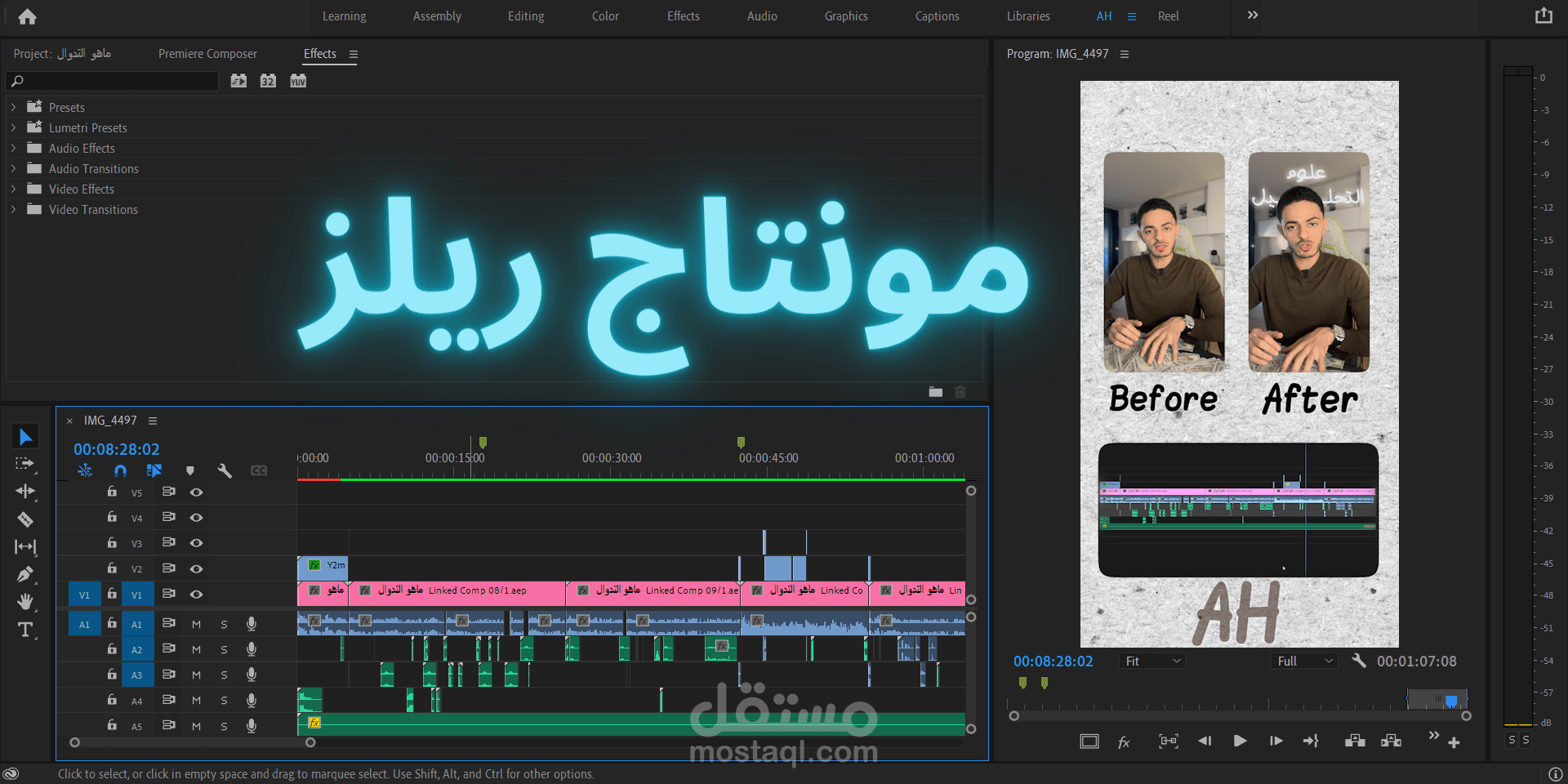Switch to the Assembly workspace
The image size is (1568, 784).
[437, 16]
